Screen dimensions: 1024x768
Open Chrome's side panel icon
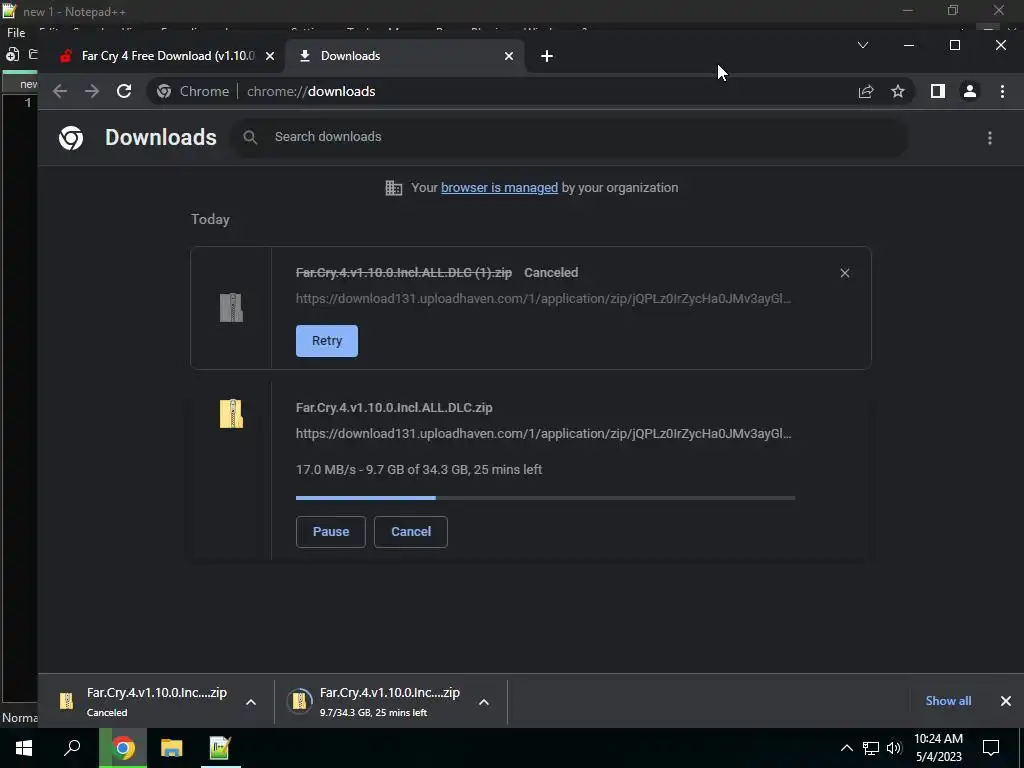click(938, 91)
